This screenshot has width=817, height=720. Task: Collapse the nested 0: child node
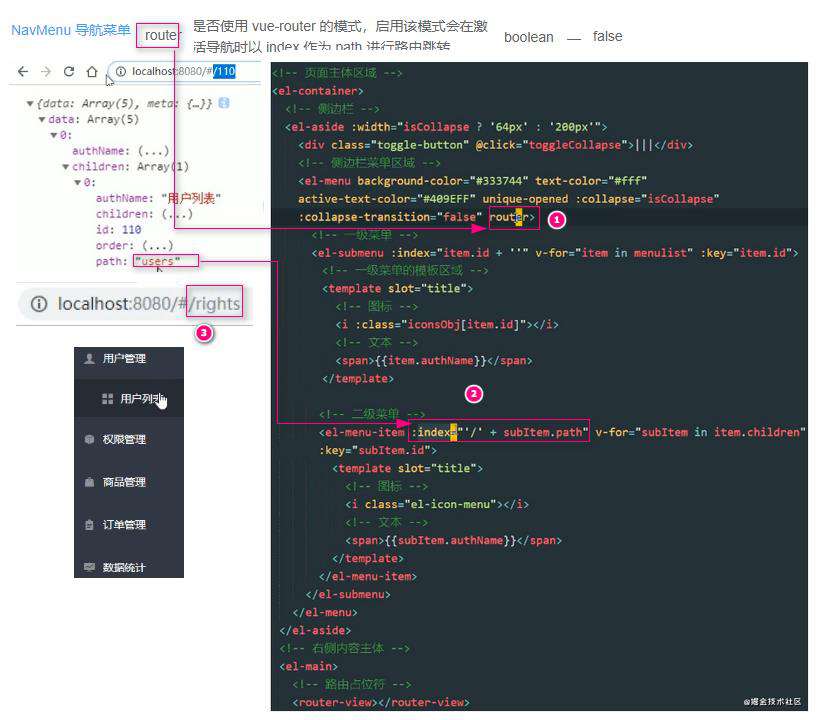coord(77,182)
